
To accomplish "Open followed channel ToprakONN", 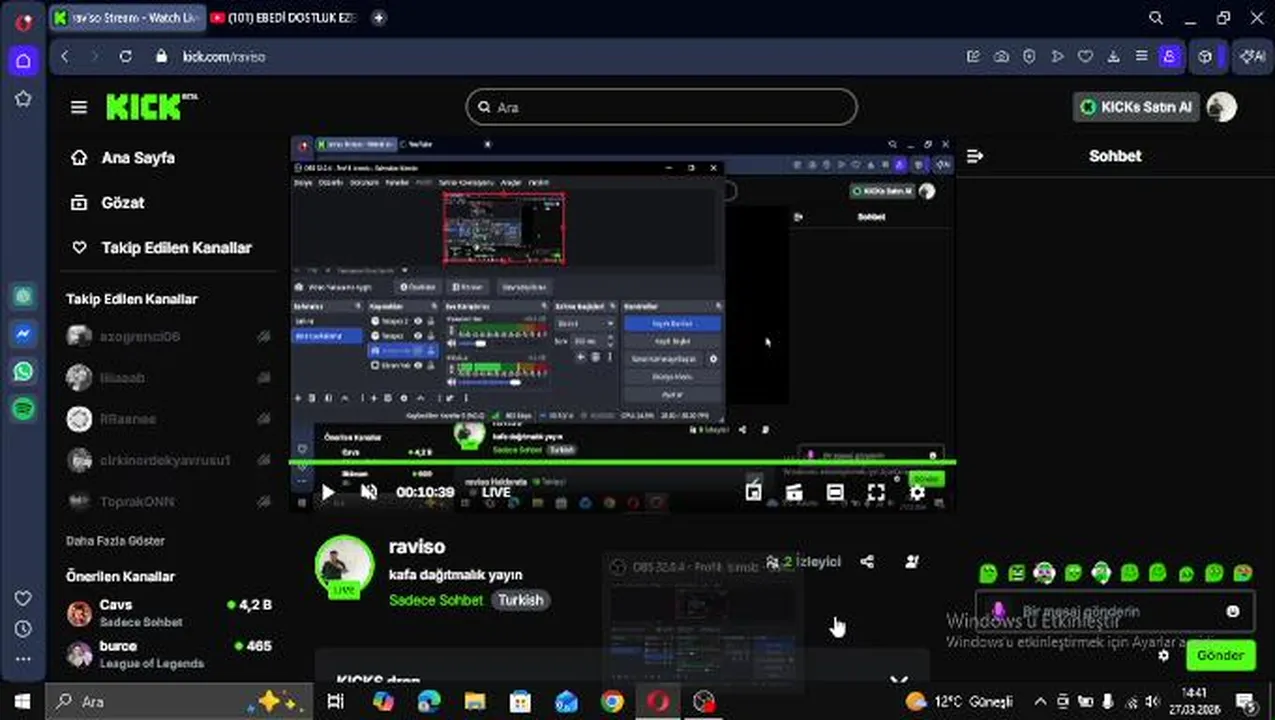I will click(x=168, y=501).
